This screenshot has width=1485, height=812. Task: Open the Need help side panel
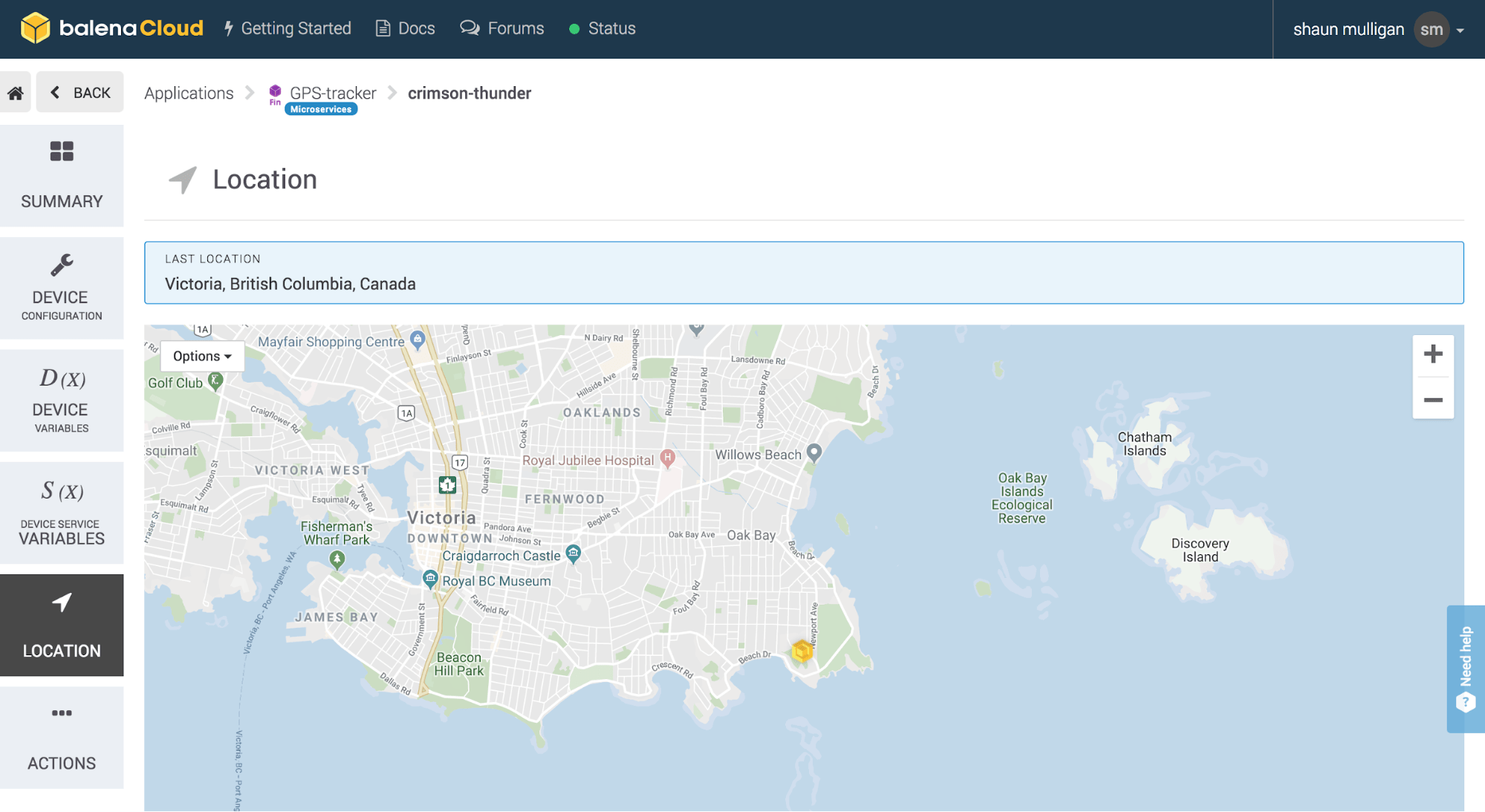(1466, 669)
